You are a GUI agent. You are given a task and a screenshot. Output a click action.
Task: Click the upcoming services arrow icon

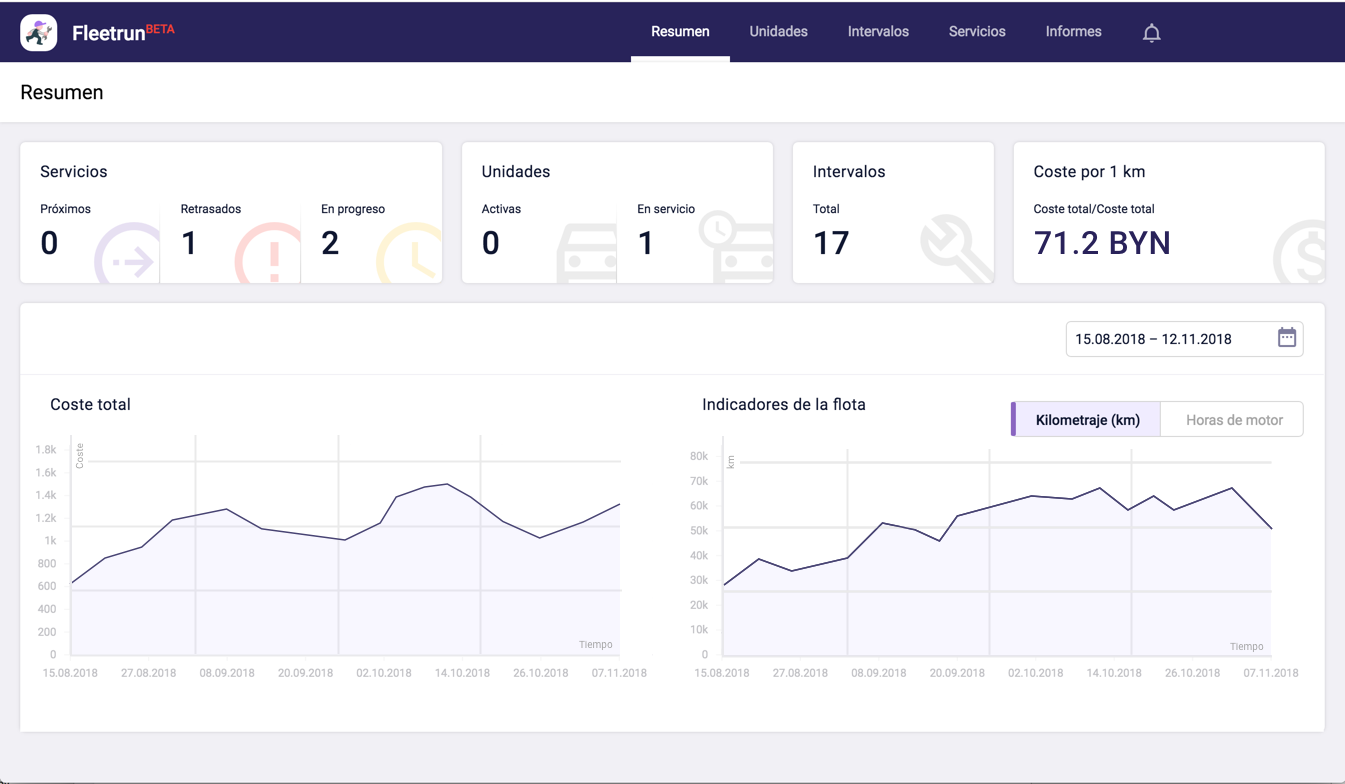coord(129,257)
